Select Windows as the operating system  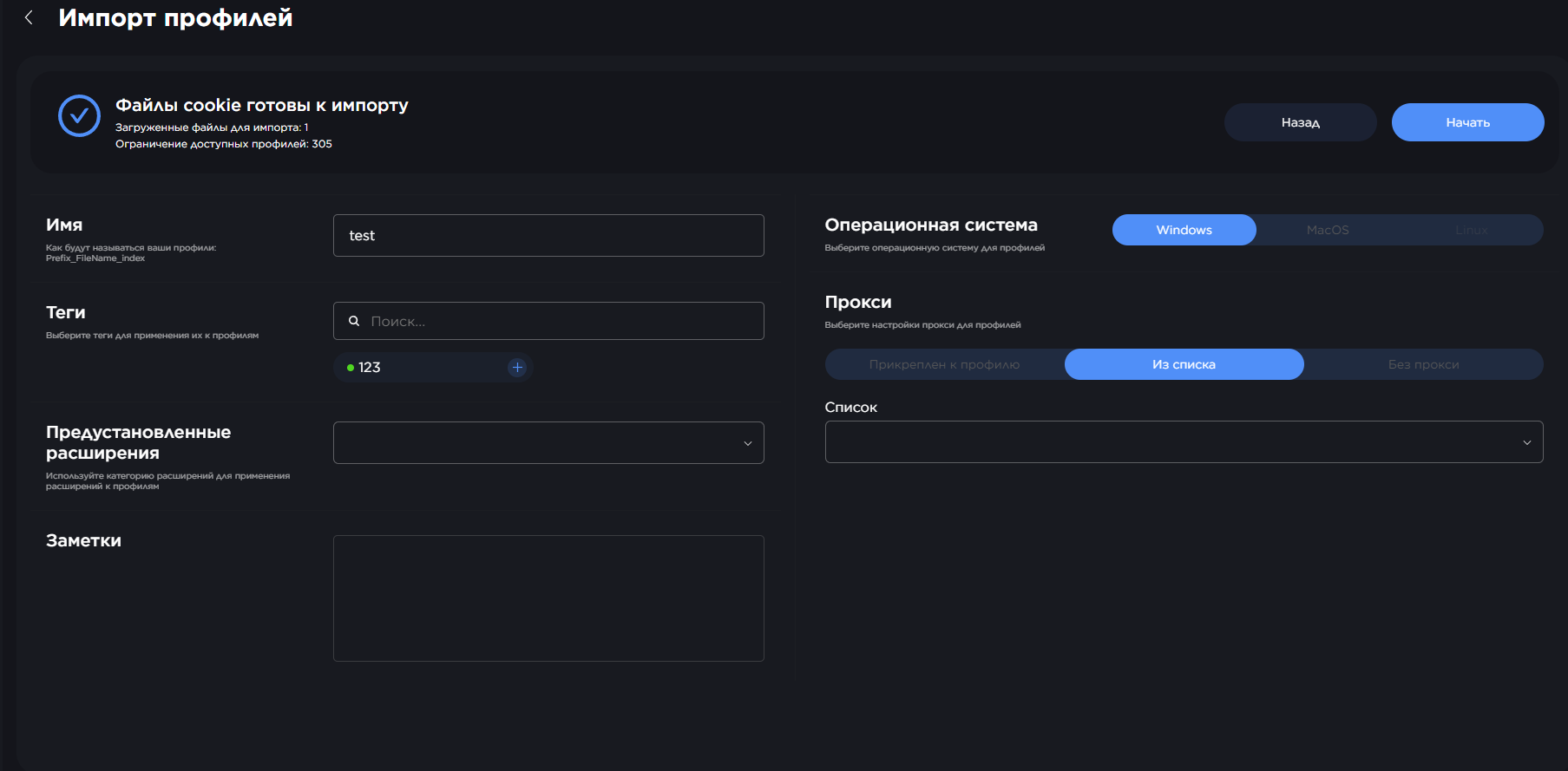1184,230
